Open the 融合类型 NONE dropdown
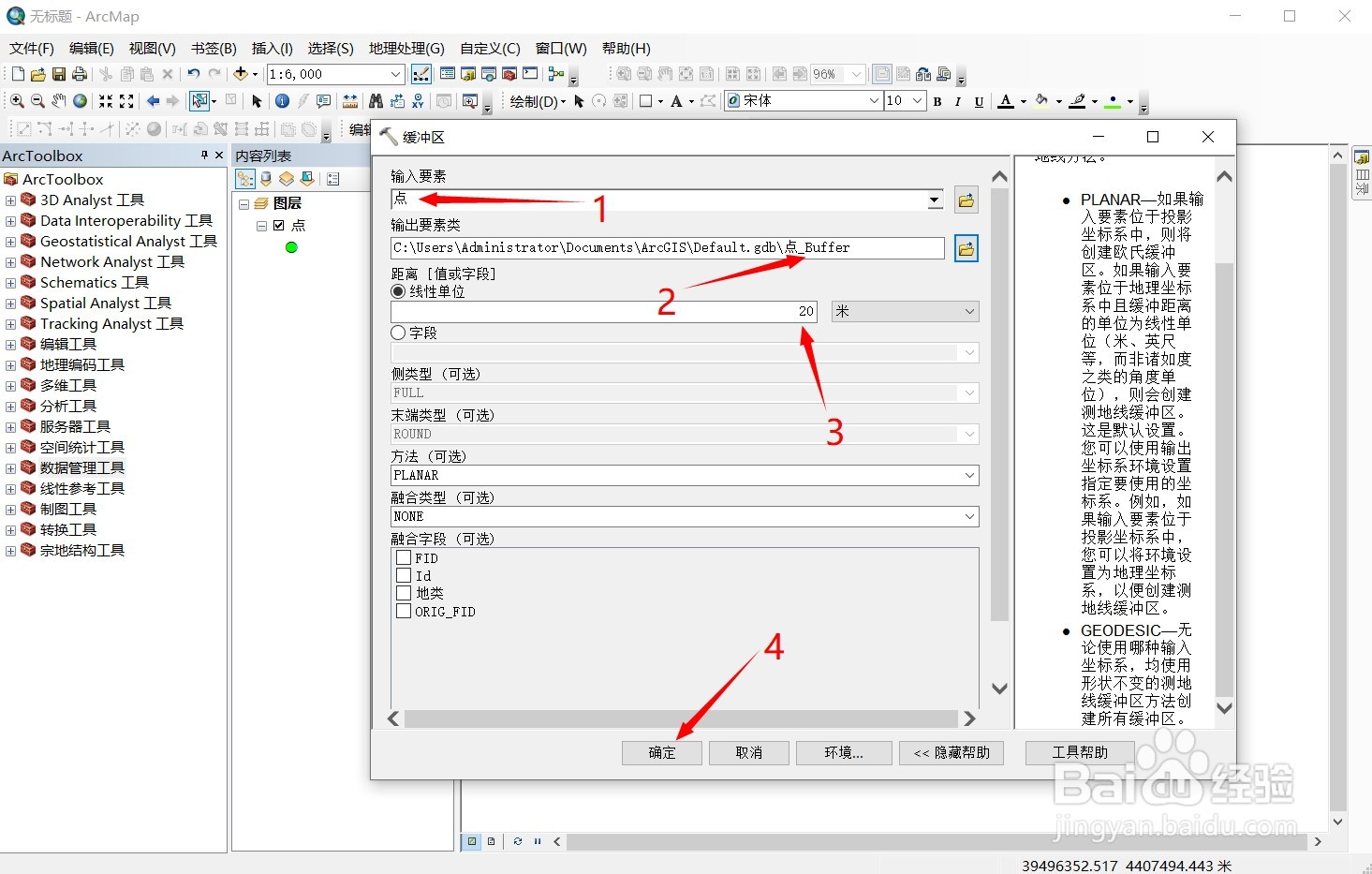1372x874 pixels. point(685,516)
